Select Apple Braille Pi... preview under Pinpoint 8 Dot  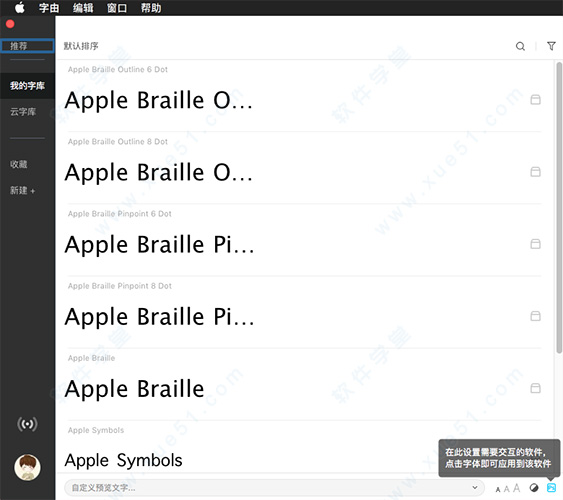159,316
